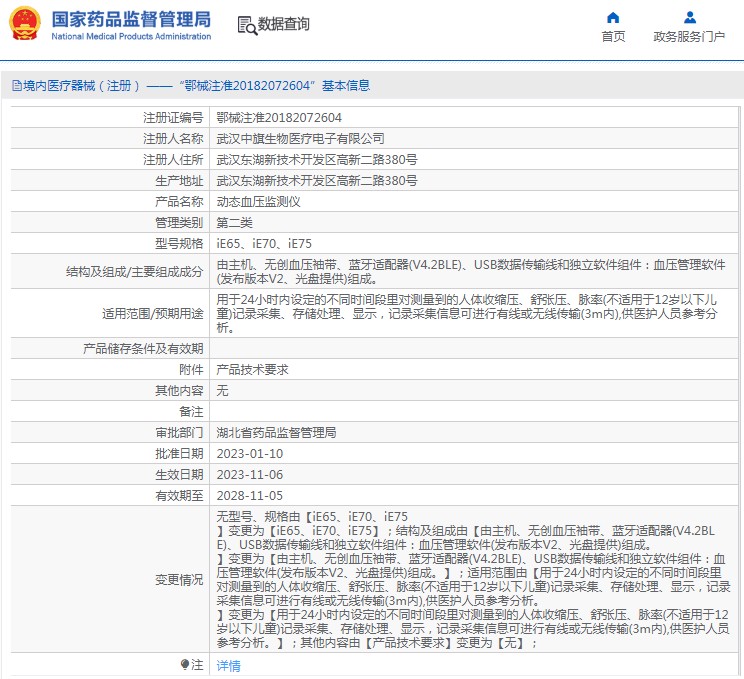The height and width of the screenshot is (679, 744).
Task: Click the 政务服务门户 person icon
Action: 689,17
